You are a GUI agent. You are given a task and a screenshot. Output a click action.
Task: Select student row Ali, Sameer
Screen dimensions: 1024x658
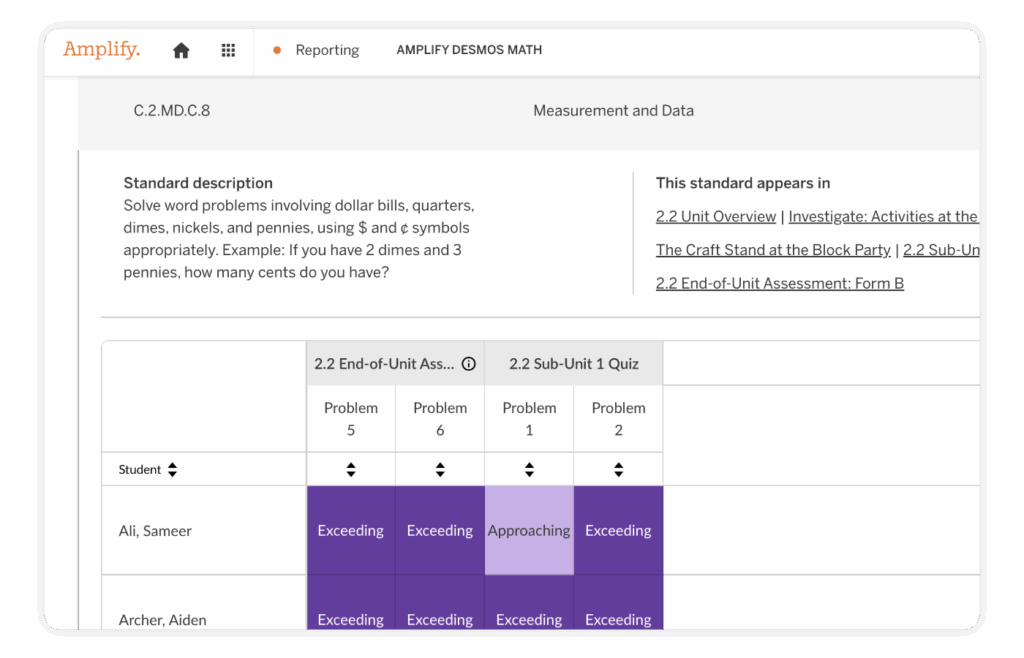click(x=155, y=531)
